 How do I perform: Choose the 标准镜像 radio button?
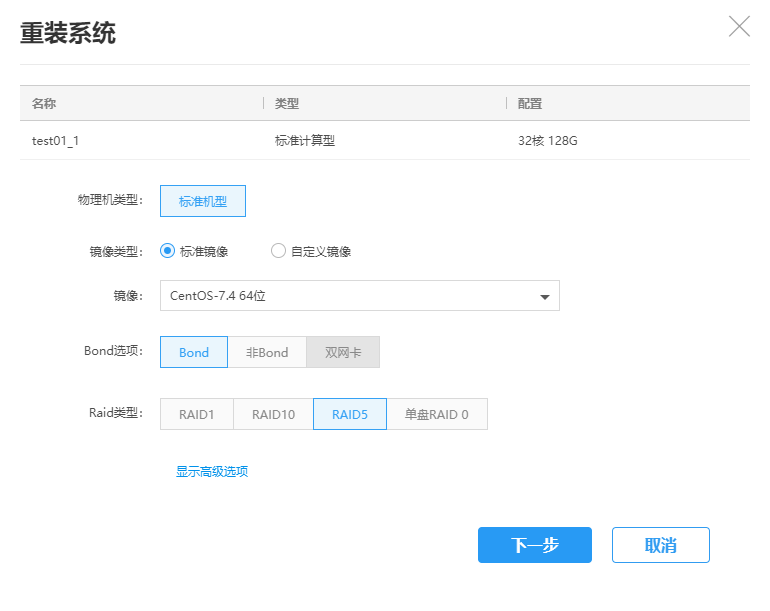(x=168, y=251)
